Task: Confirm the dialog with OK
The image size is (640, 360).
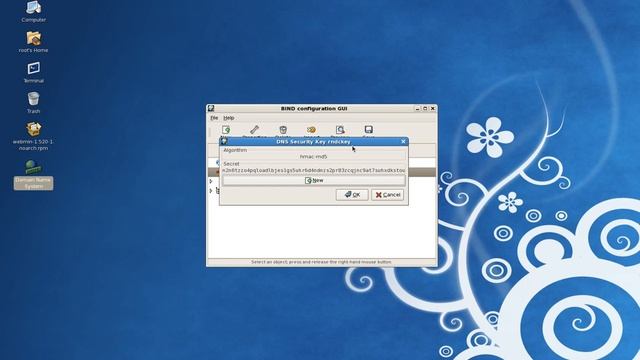Action: 352,195
